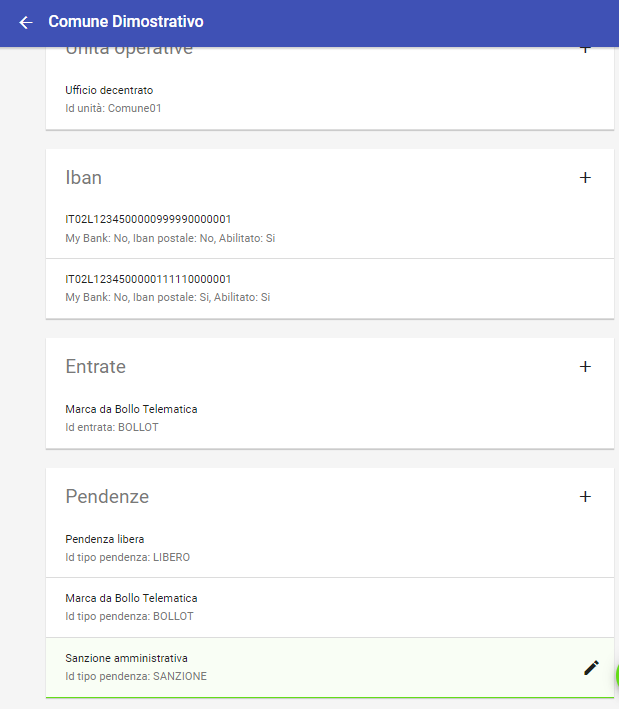
Task: Click Id unità: Comune01 text
Action: point(113,109)
